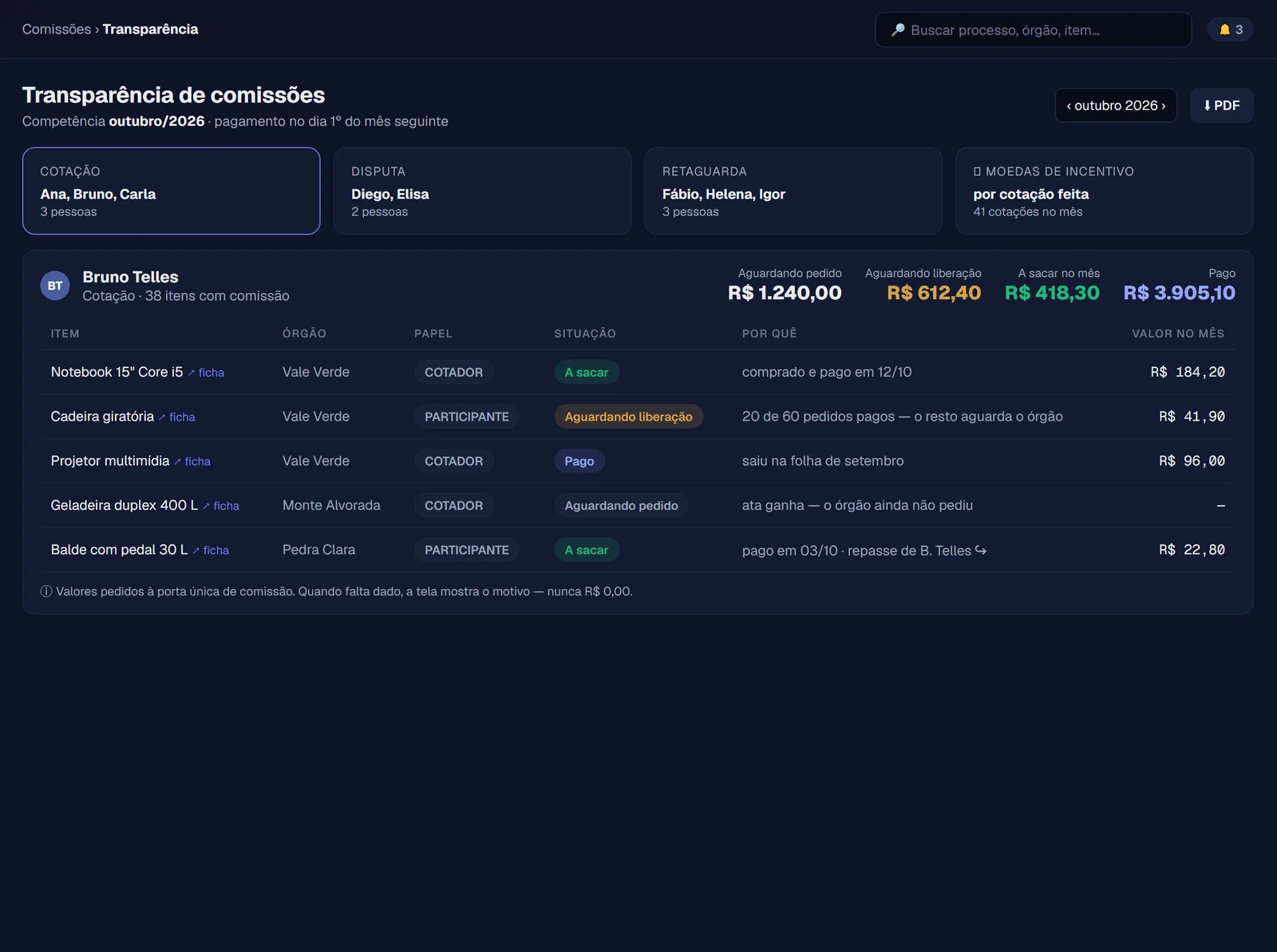Screen dimensions: 1277x952
Task: Go to Comissões in the breadcrumb
Action: pyautogui.click(x=57, y=30)
